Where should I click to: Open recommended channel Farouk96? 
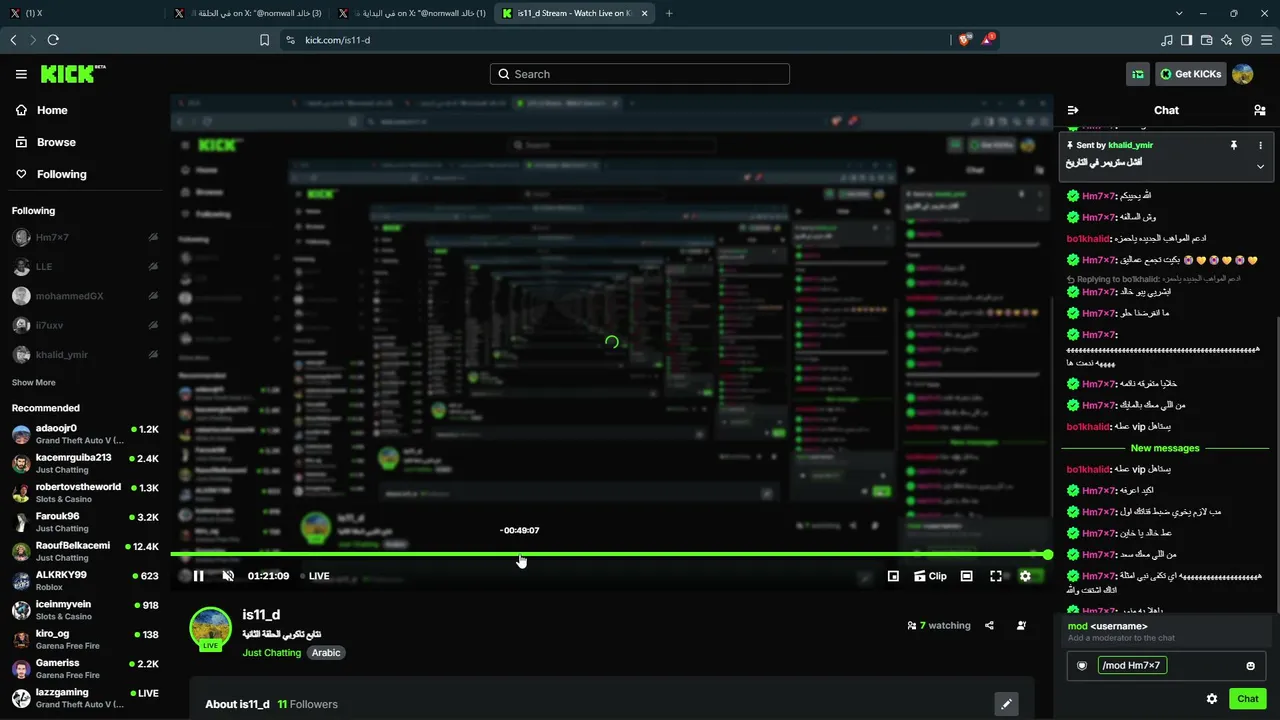(84, 522)
